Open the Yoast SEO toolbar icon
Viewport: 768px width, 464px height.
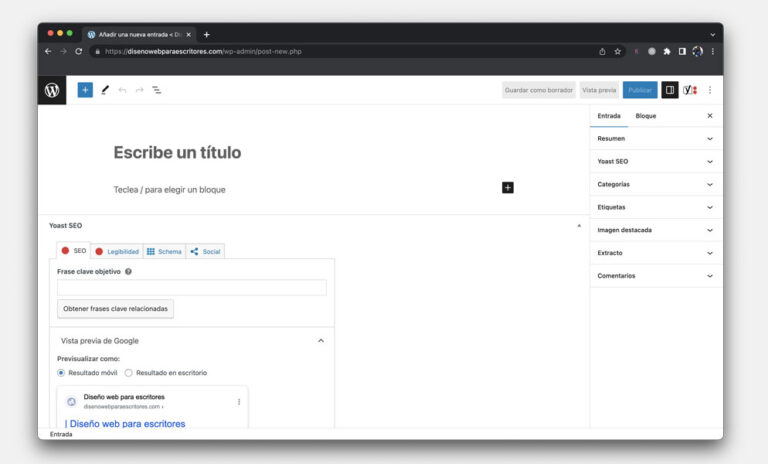click(690, 90)
